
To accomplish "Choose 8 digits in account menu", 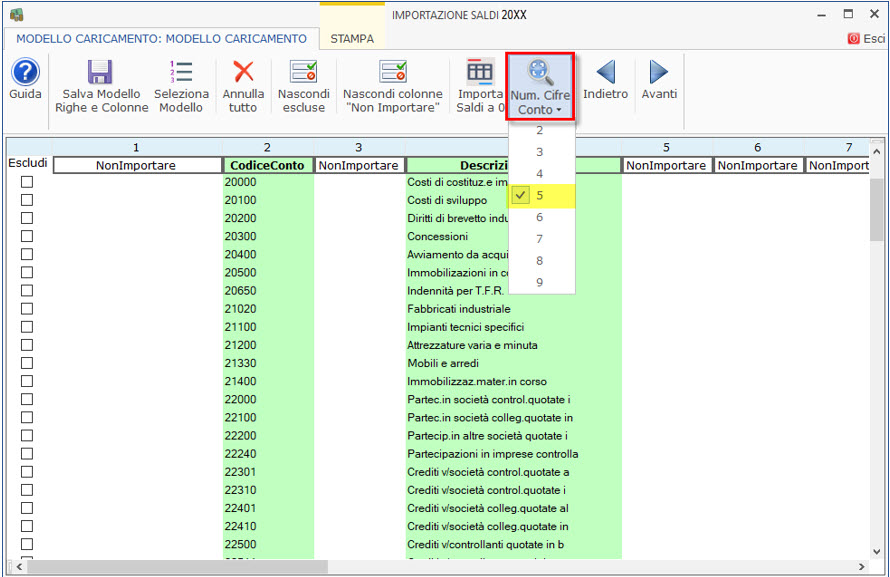I will (x=541, y=261).
